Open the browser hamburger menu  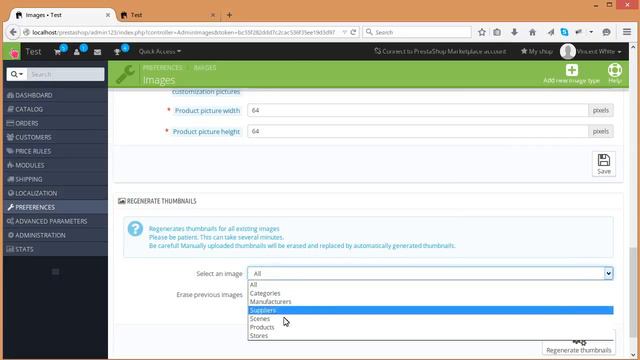pyautogui.click(x=627, y=32)
